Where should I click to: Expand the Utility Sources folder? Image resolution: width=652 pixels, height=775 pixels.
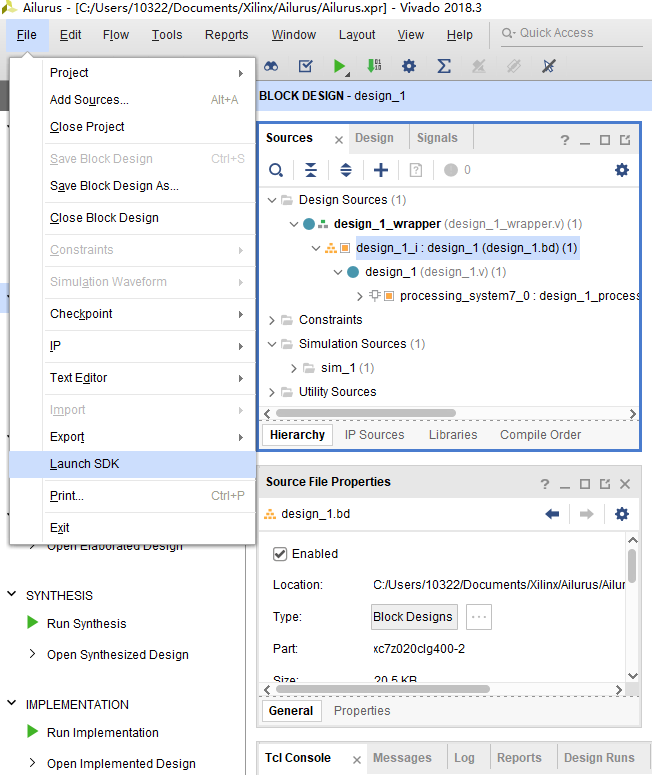tap(271, 392)
